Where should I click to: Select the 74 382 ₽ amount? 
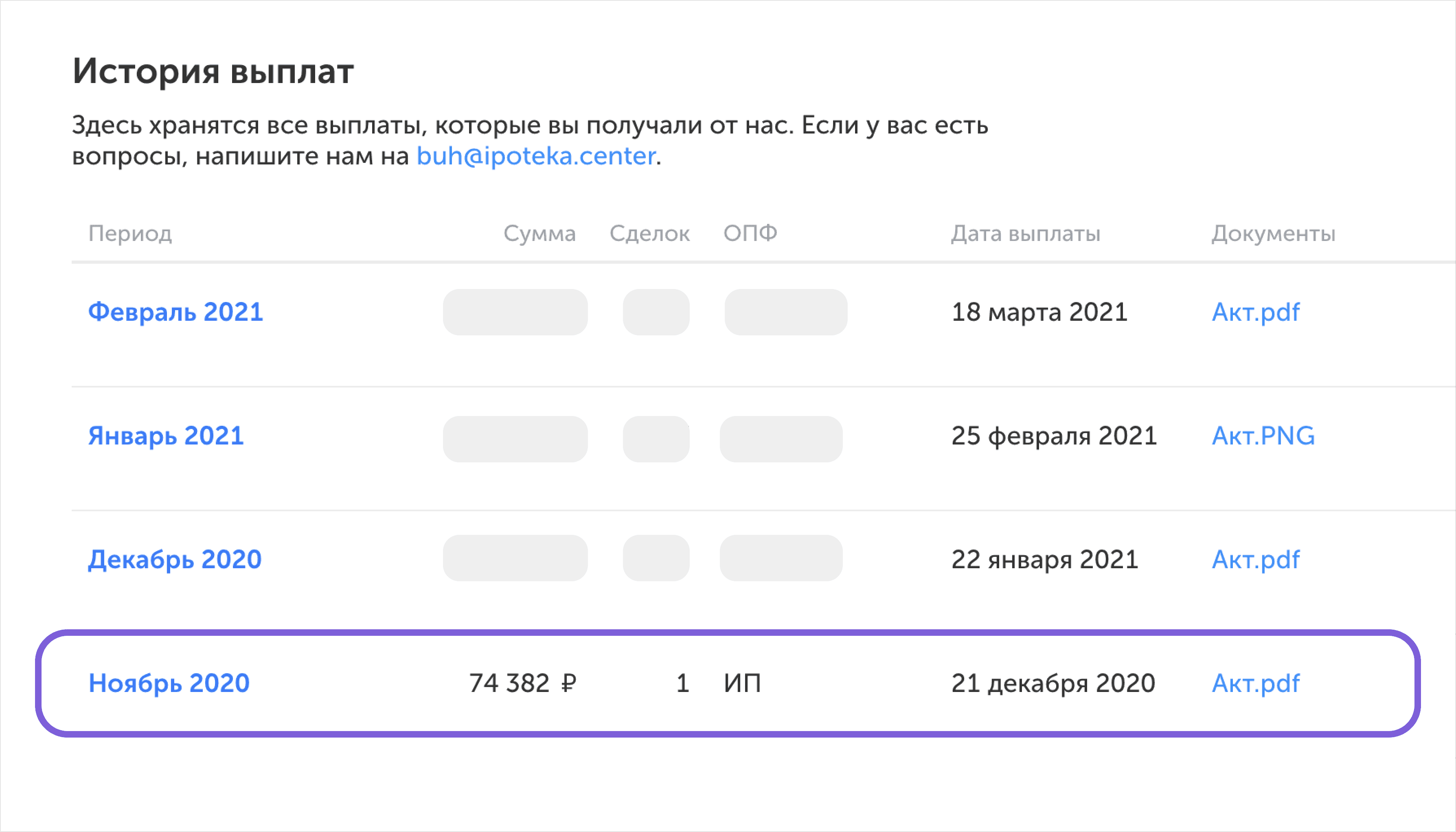click(522, 683)
